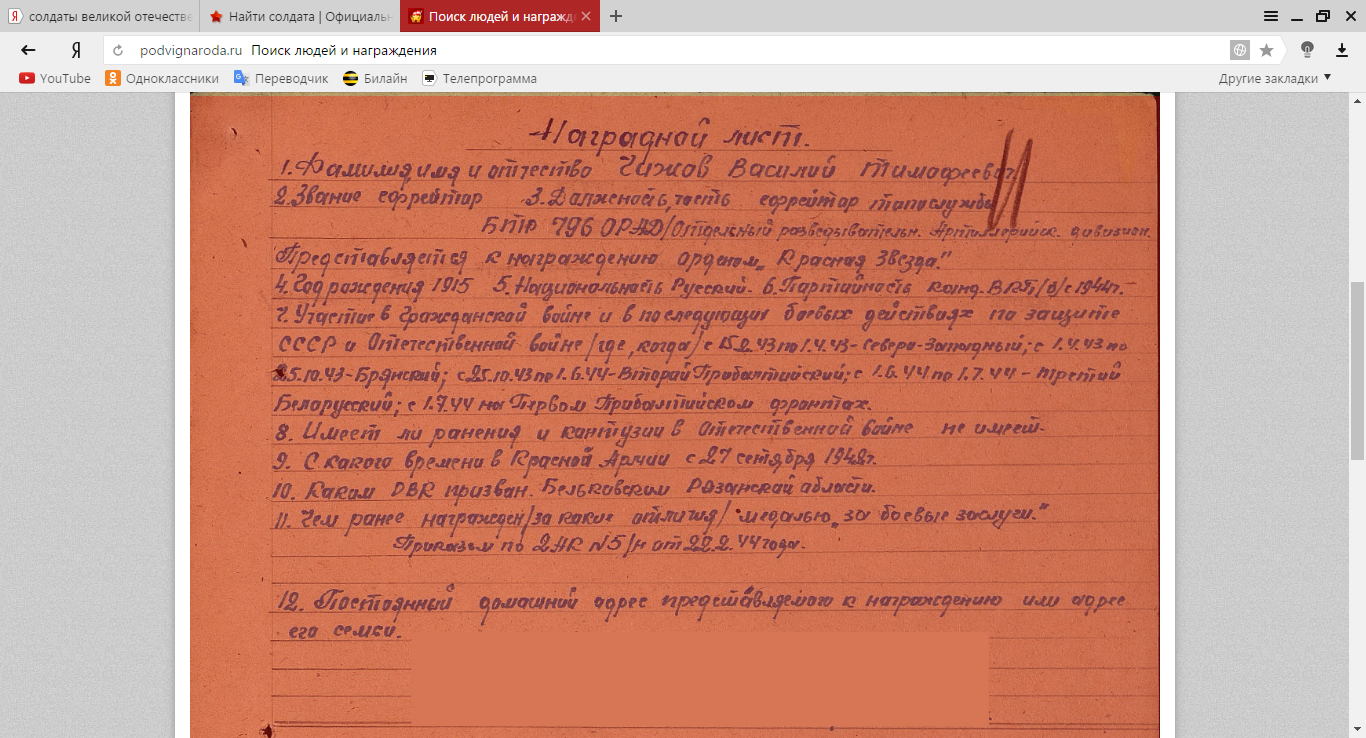Switch to the Найти солдата tab
The image size is (1366, 738).
click(300, 17)
